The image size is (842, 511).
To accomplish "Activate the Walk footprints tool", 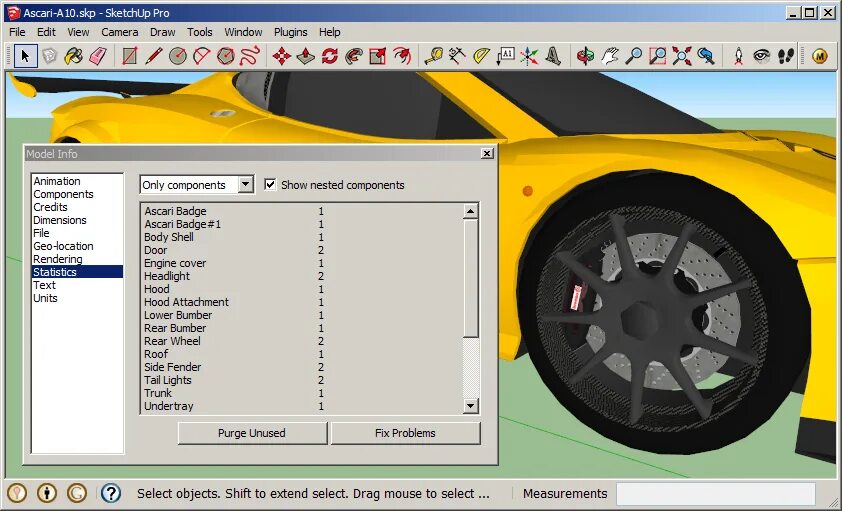I will 786,56.
